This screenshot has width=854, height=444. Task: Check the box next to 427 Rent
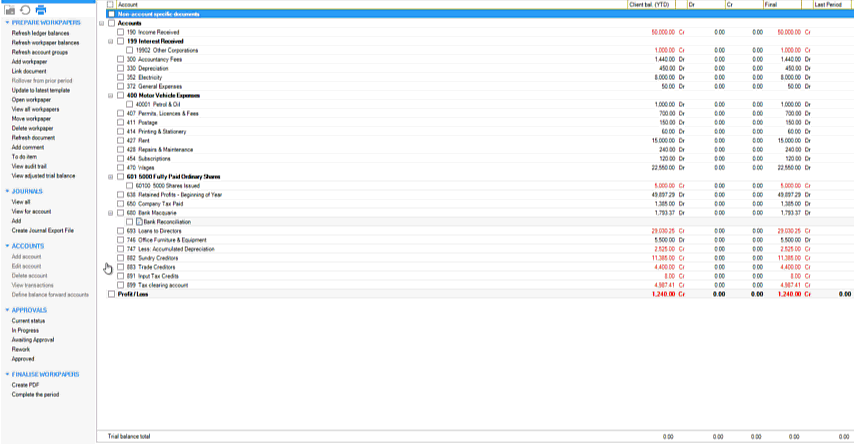point(121,140)
